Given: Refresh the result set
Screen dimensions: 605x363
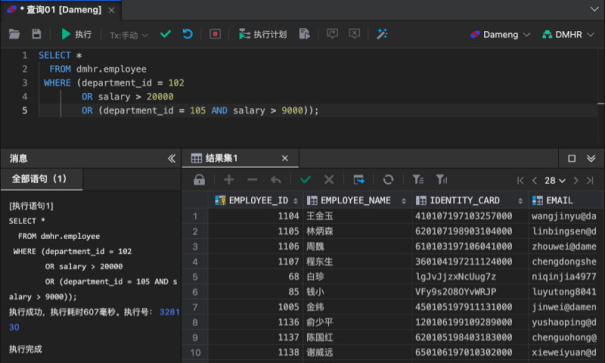Looking at the screenshot, I should pos(388,180).
